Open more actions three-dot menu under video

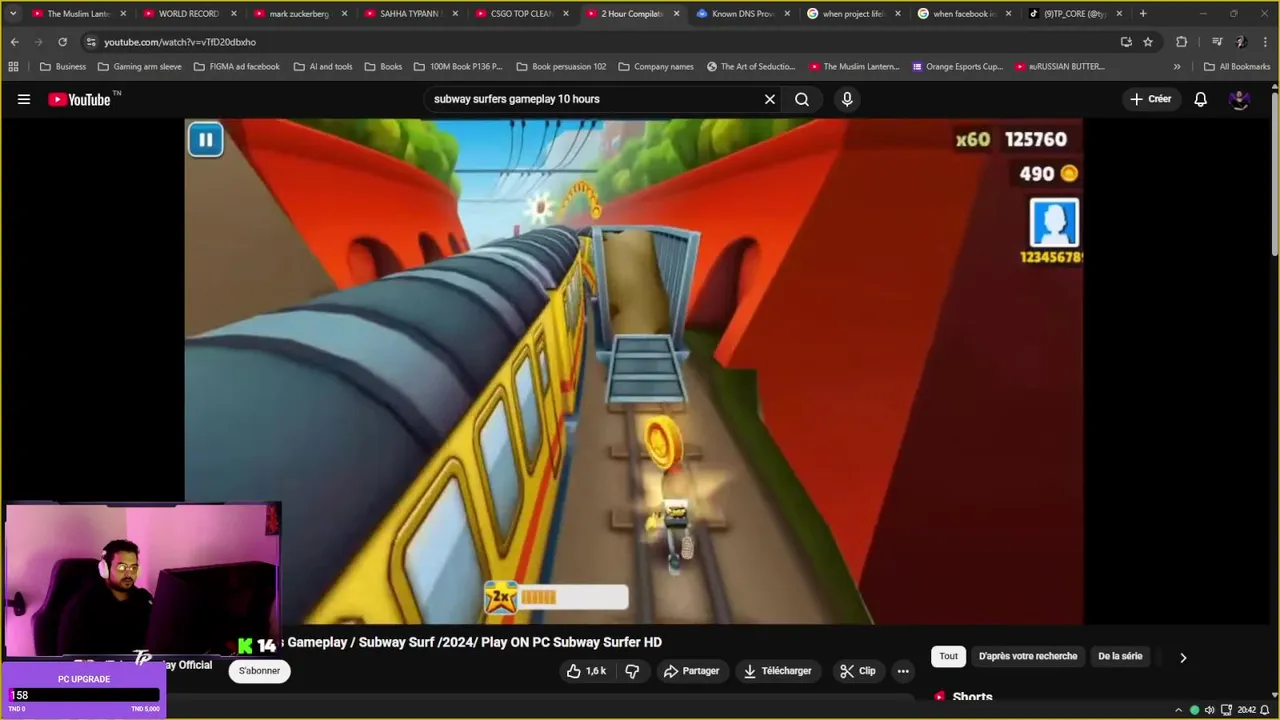tap(903, 671)
